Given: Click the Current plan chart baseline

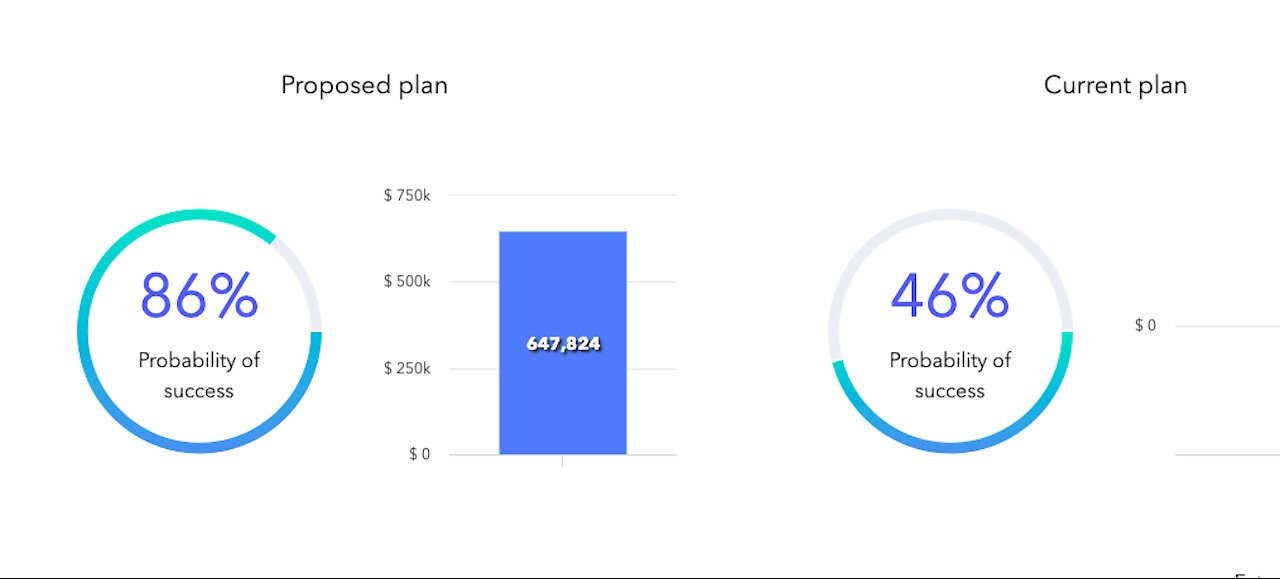Looking at the screenshot, I should coord(1227,455).
